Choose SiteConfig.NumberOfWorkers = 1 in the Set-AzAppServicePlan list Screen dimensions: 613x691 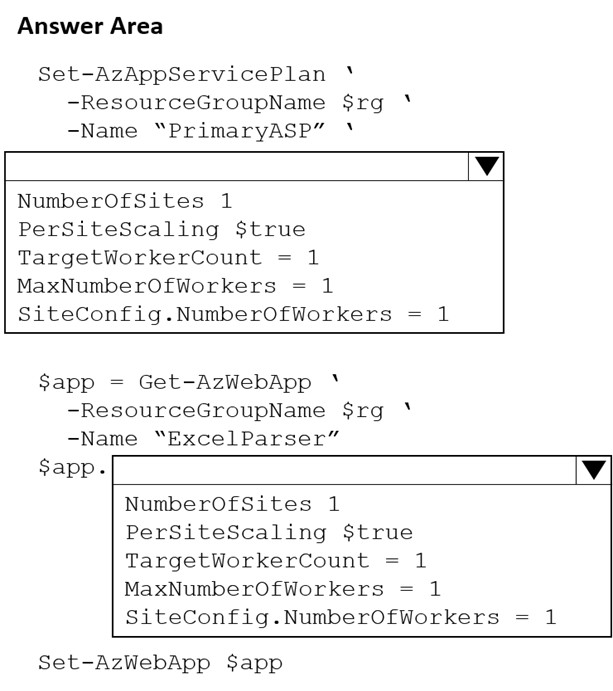(233, 313)
